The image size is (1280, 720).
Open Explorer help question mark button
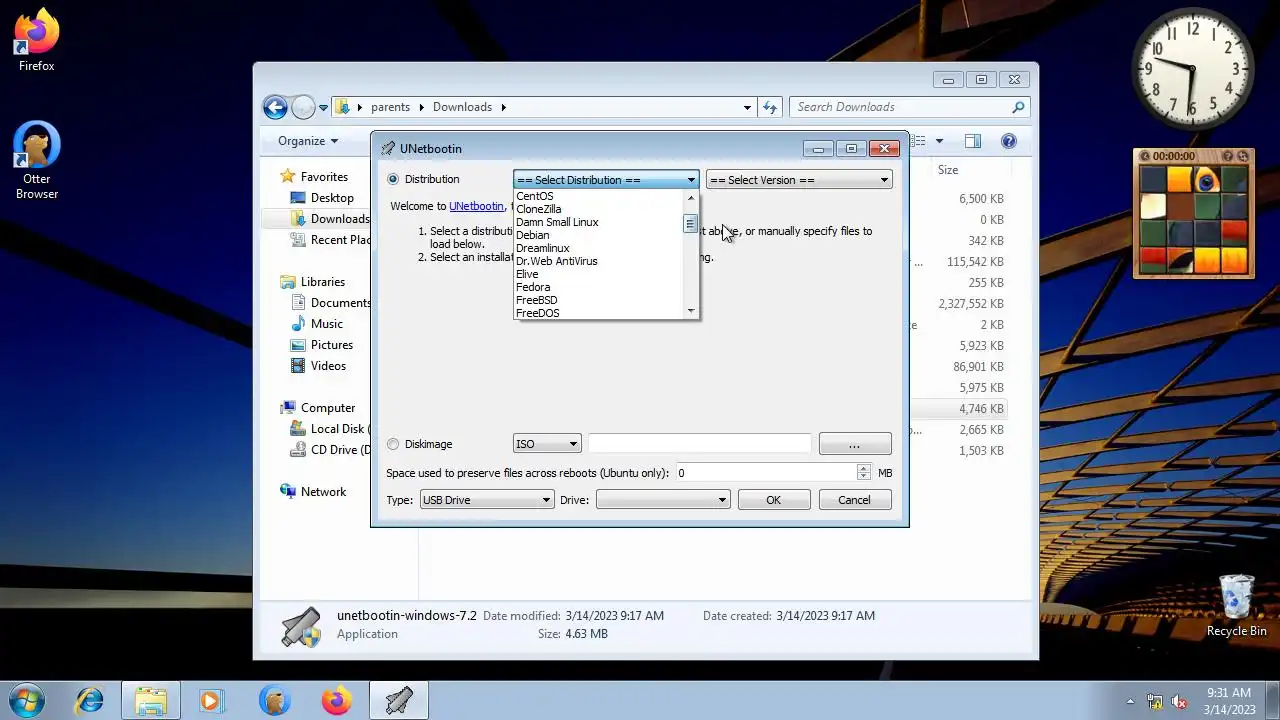pos(1009,141)
